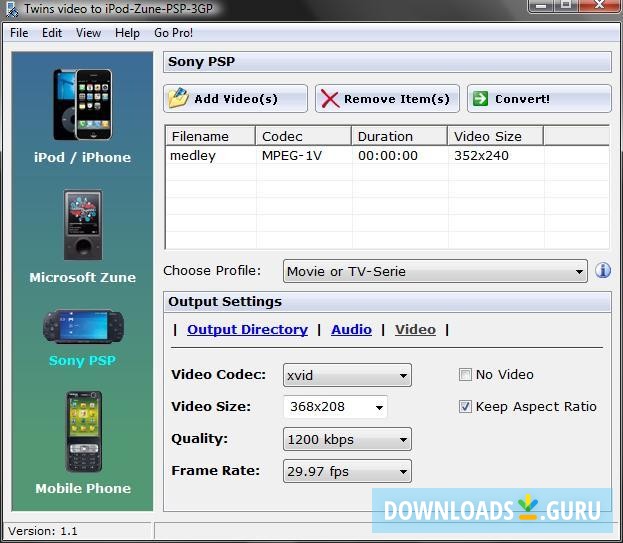Click Remove Item(s) button
The height and width of the screenshot is (543, 623).
387,99
